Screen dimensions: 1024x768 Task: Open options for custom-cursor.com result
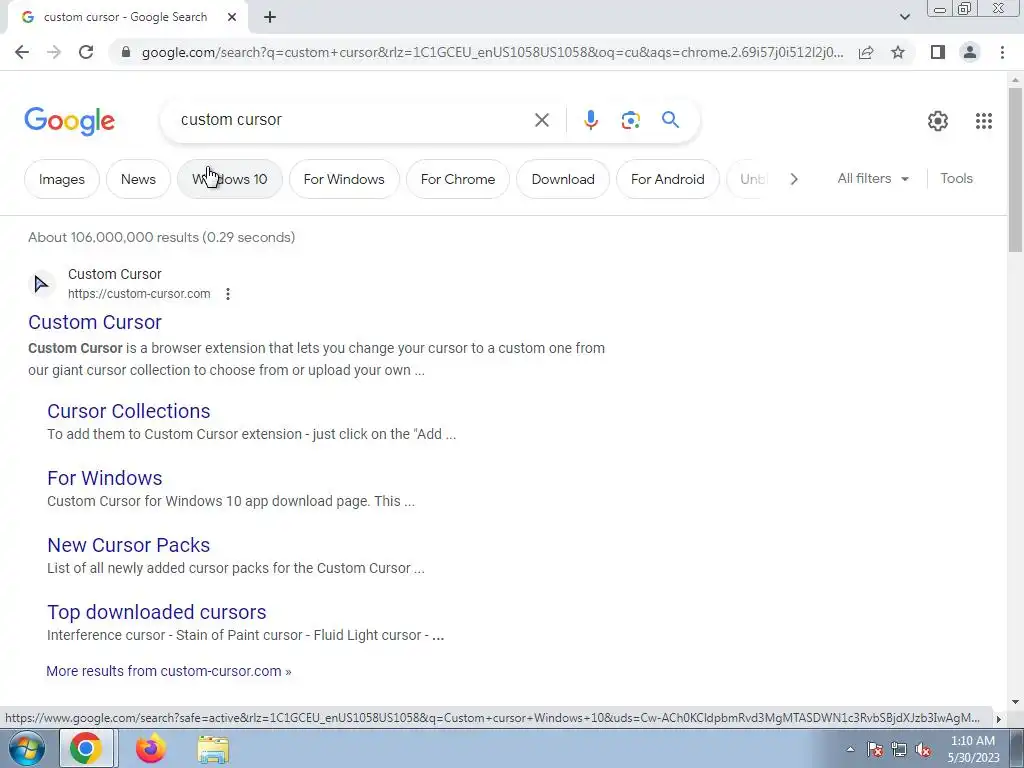pyautogui.click(x=228, y=294)
